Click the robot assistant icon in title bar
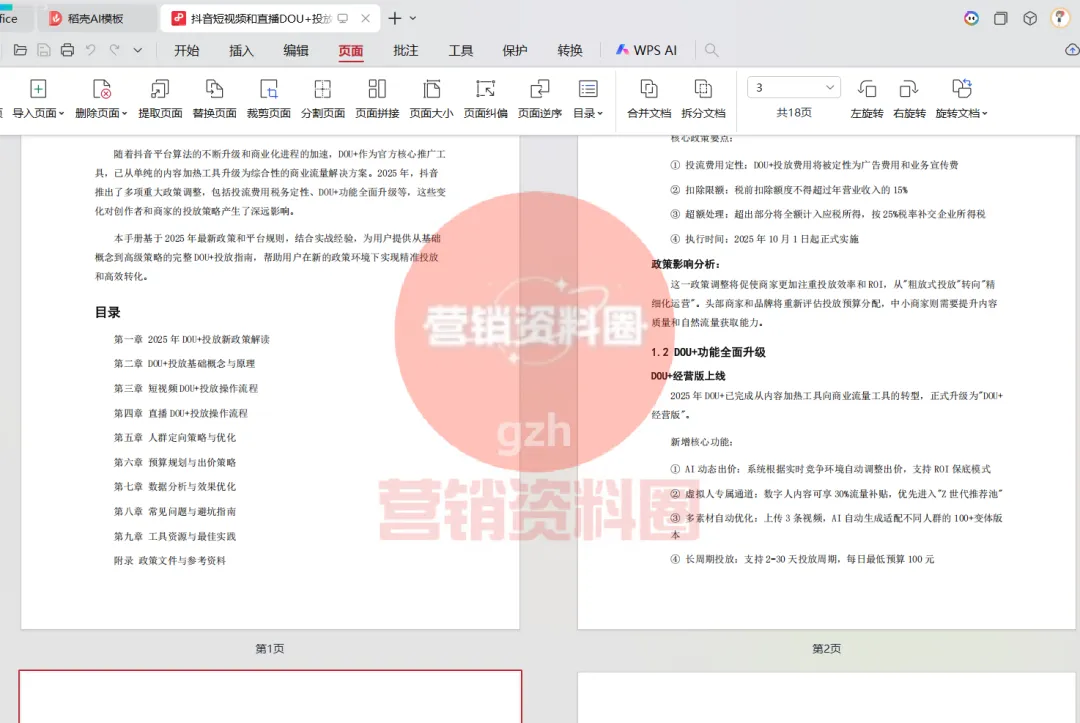The image size is (1080, 723). [x=971, y=19]
